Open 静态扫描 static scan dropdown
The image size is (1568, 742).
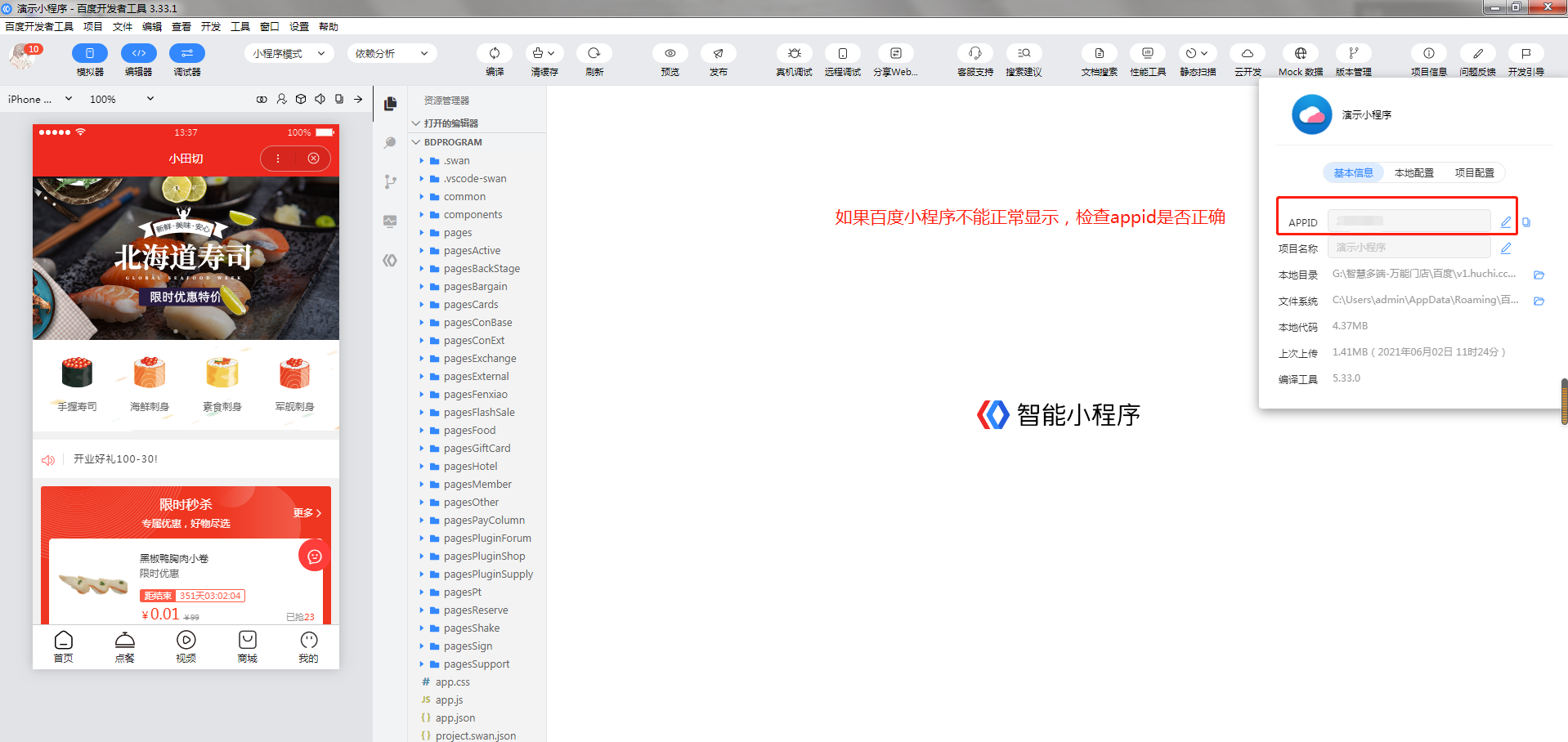(x=1198, y=53)
